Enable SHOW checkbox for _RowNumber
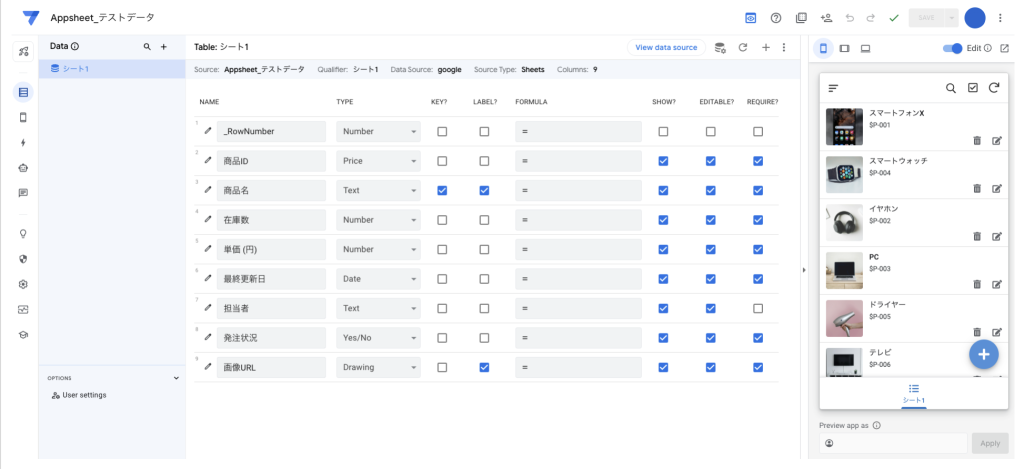 point(663,131)
